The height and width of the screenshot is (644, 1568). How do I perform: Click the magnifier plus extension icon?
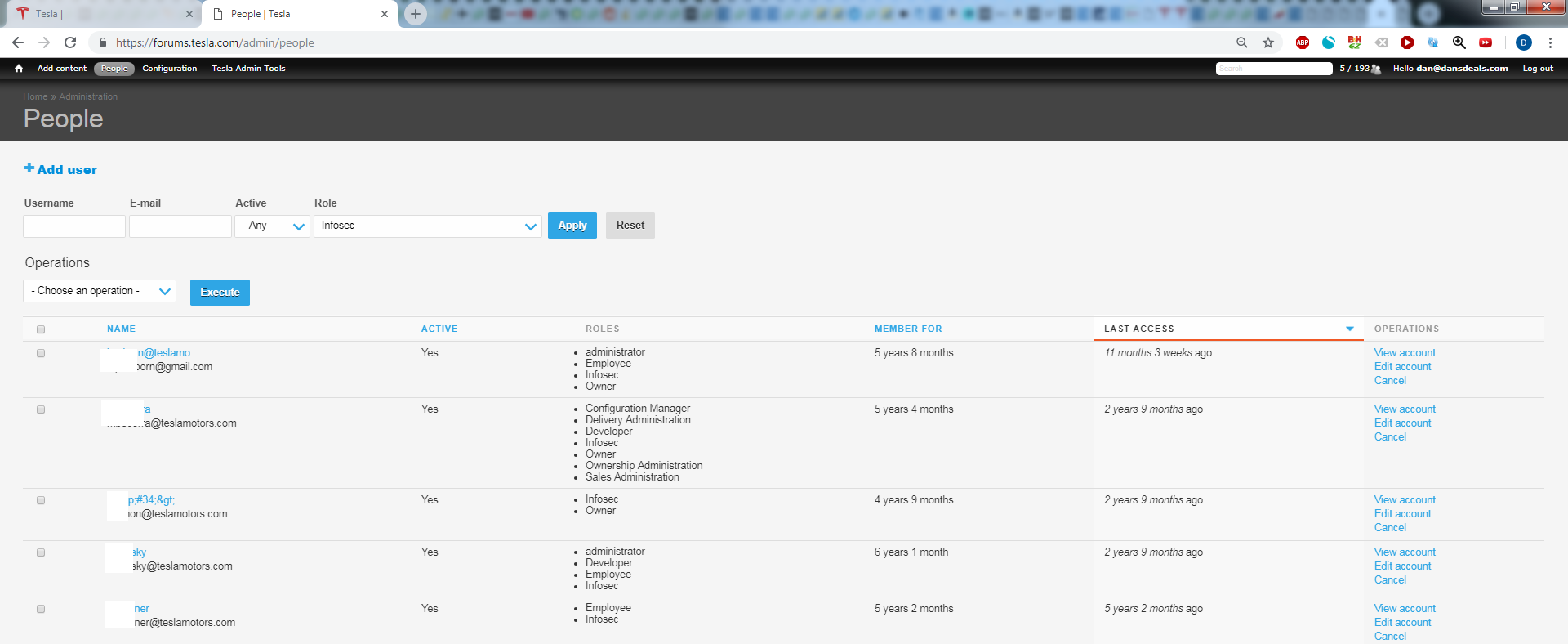[1459, 42]
